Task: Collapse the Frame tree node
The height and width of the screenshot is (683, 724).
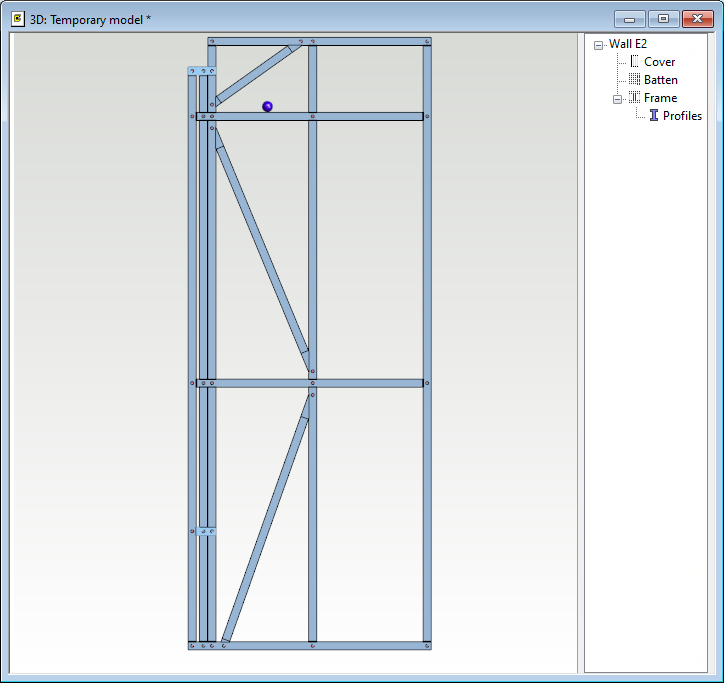Action: click(x=617, y=99)
